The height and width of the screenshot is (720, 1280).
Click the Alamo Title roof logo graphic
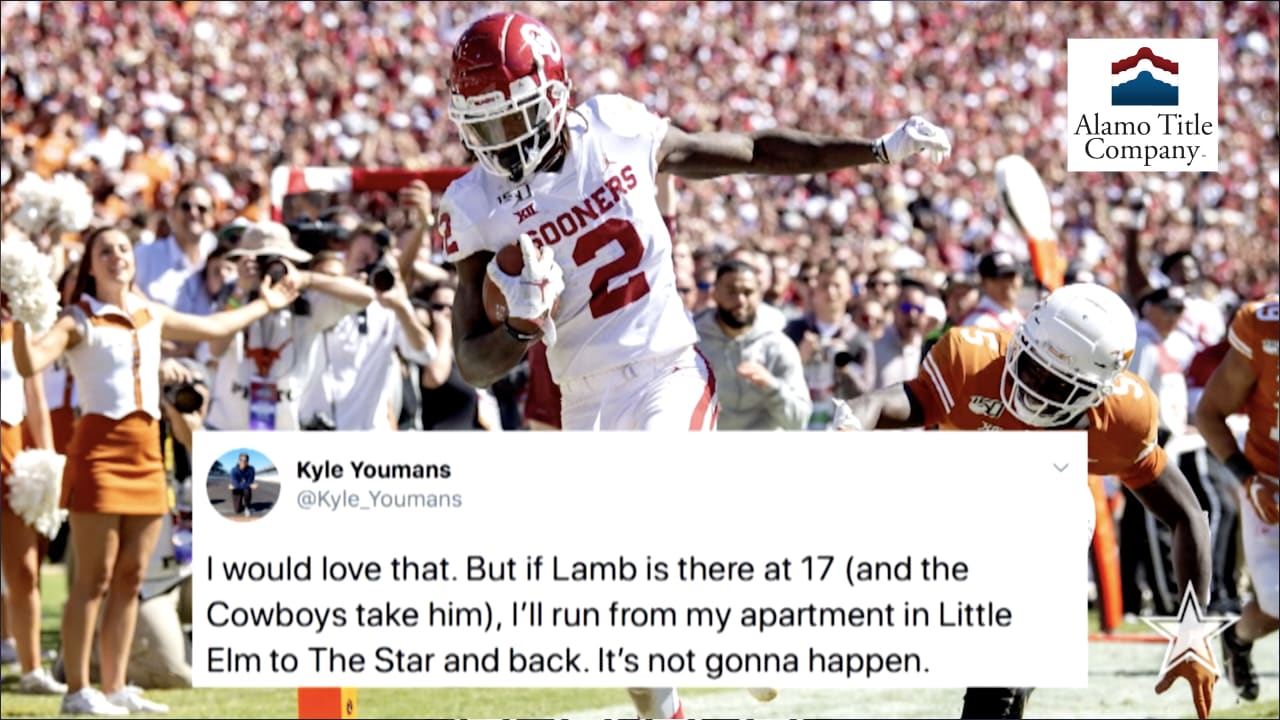[1143, 76]
